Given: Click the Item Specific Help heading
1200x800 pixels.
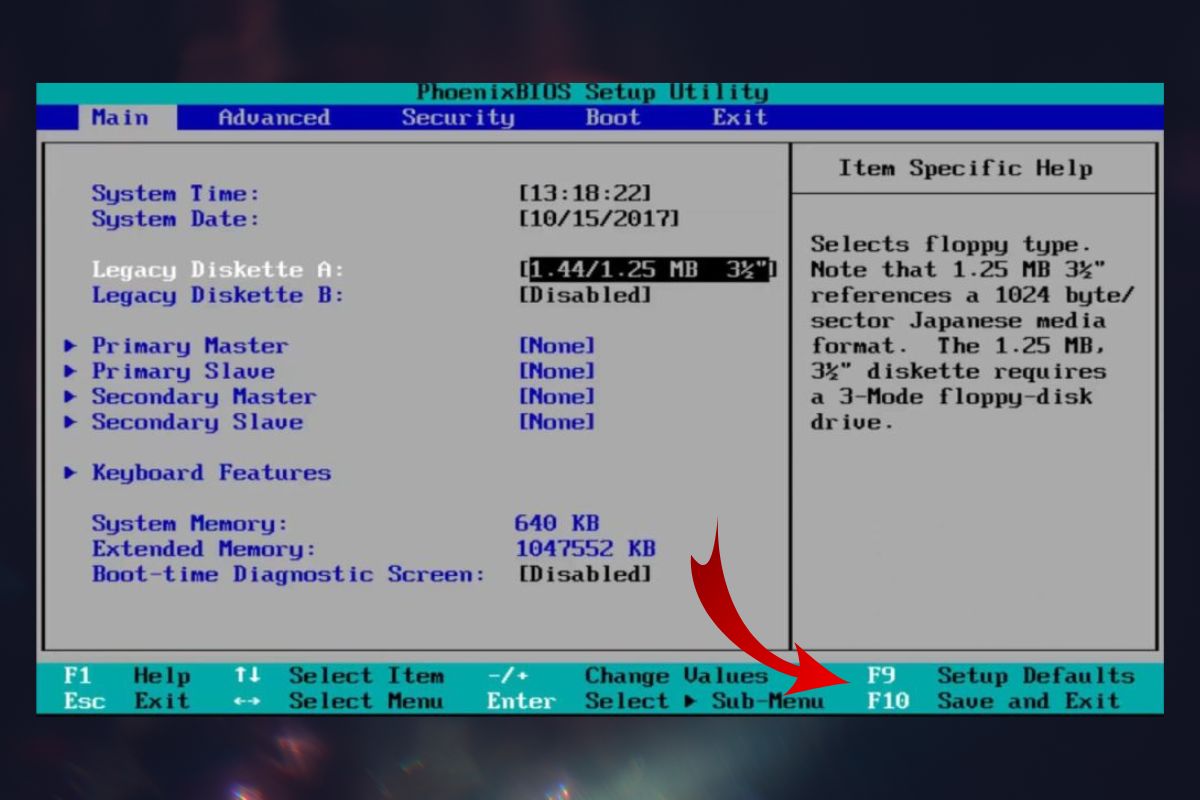Looking at the screenshot, I should pyautogui.click(x=965, y=168).
